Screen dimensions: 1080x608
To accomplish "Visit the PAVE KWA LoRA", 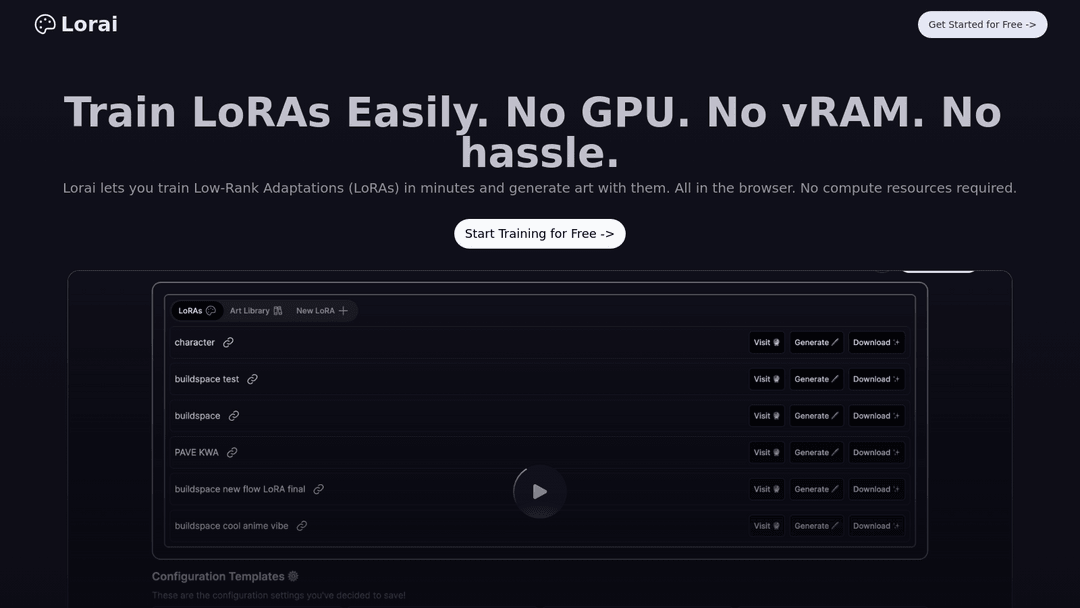I will (767, 452).
